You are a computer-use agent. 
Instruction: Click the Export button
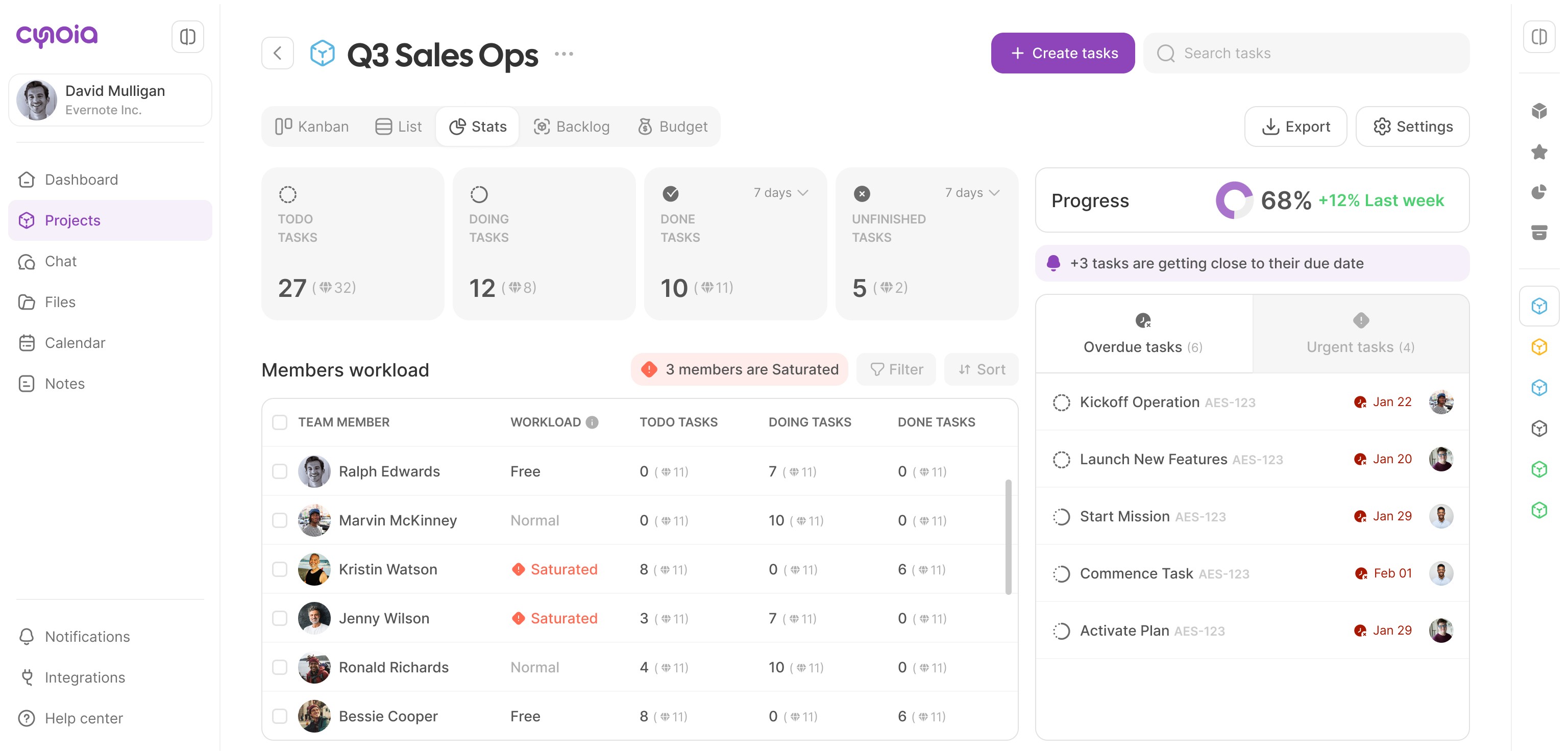click(1295, 127)
